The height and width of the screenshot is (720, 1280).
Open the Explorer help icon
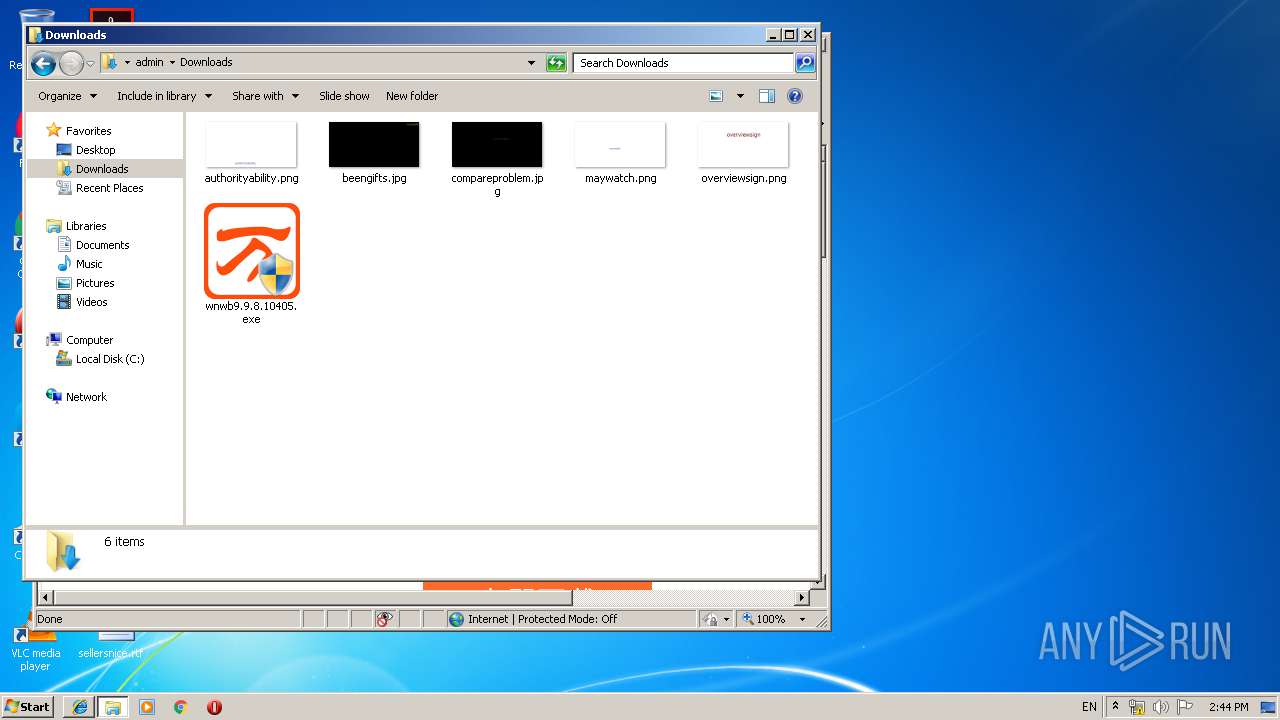[x=795, y=96]
